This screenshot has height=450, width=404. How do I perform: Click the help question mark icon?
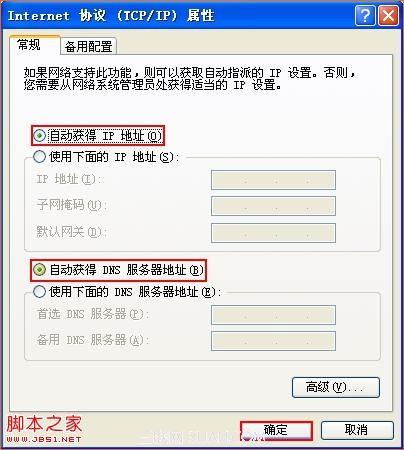tap(365, 15)
